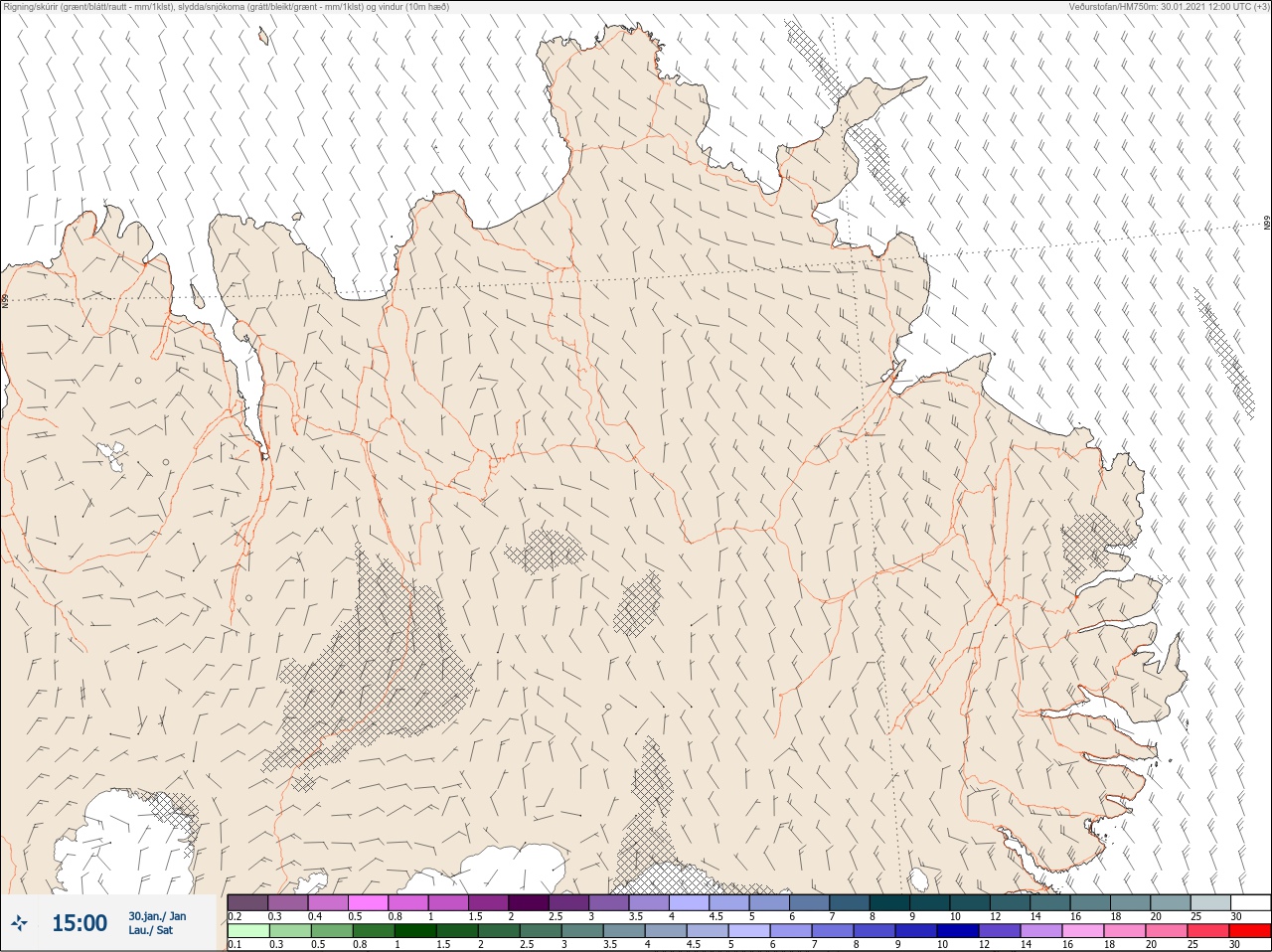
Task: Click the N99 label on the right map edge
Action: [x=1267, y=224]
